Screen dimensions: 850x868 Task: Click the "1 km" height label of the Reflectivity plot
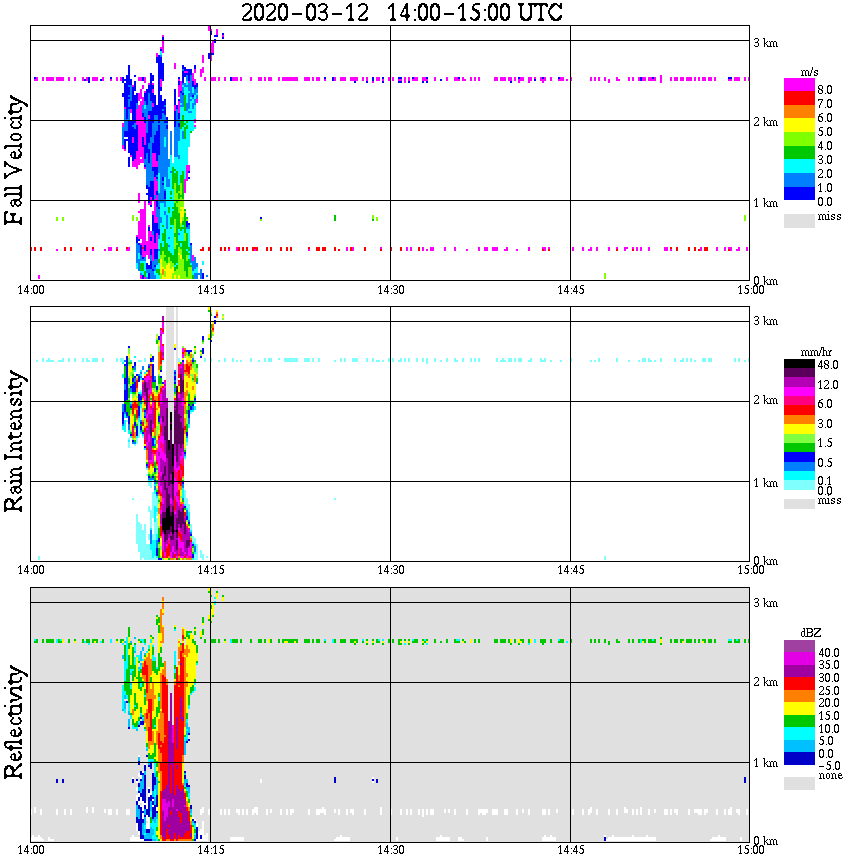click(x=765, y=763)
